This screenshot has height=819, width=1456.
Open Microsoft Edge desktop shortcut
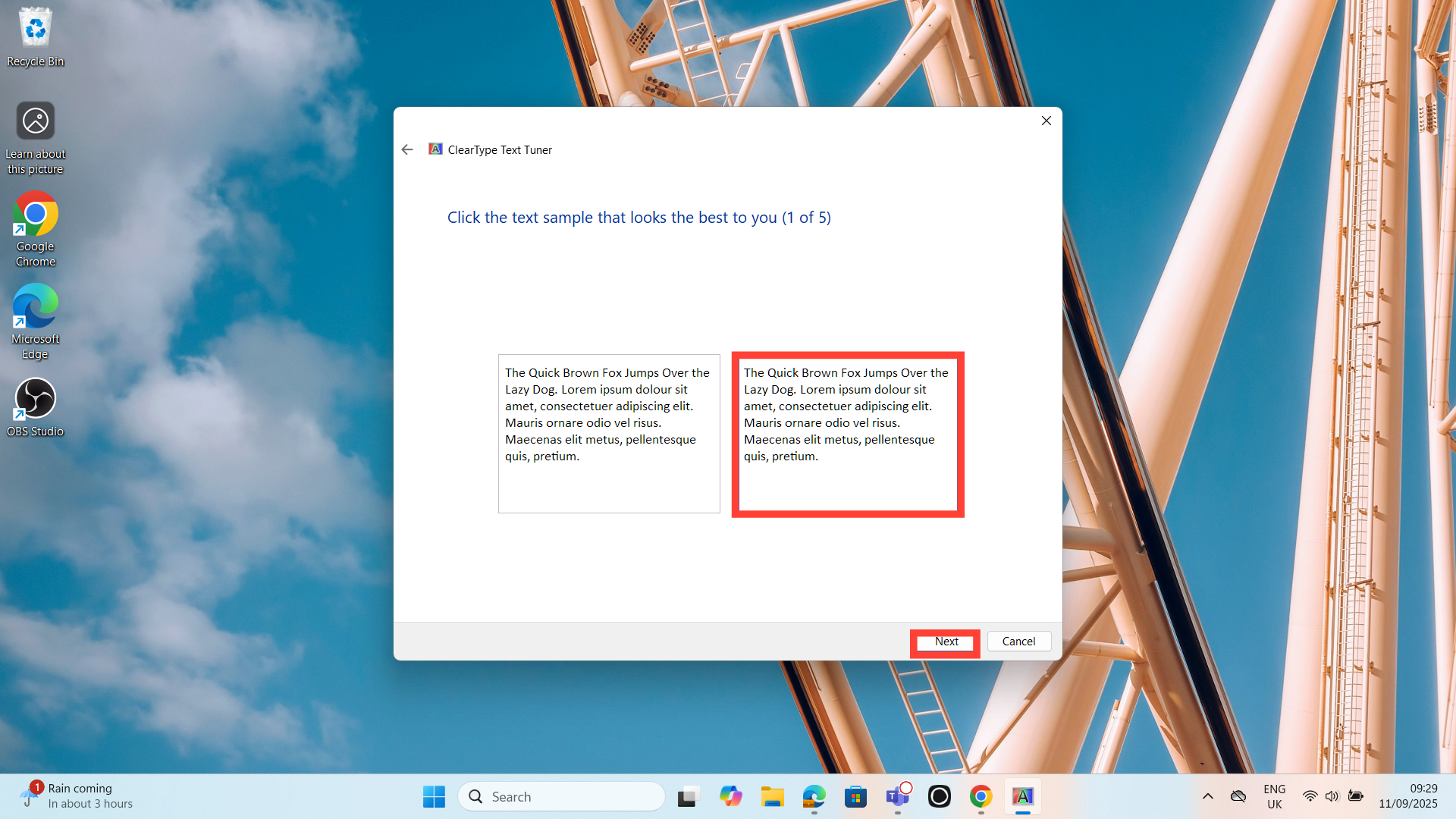pyautogui.click(x=35, y=321)
